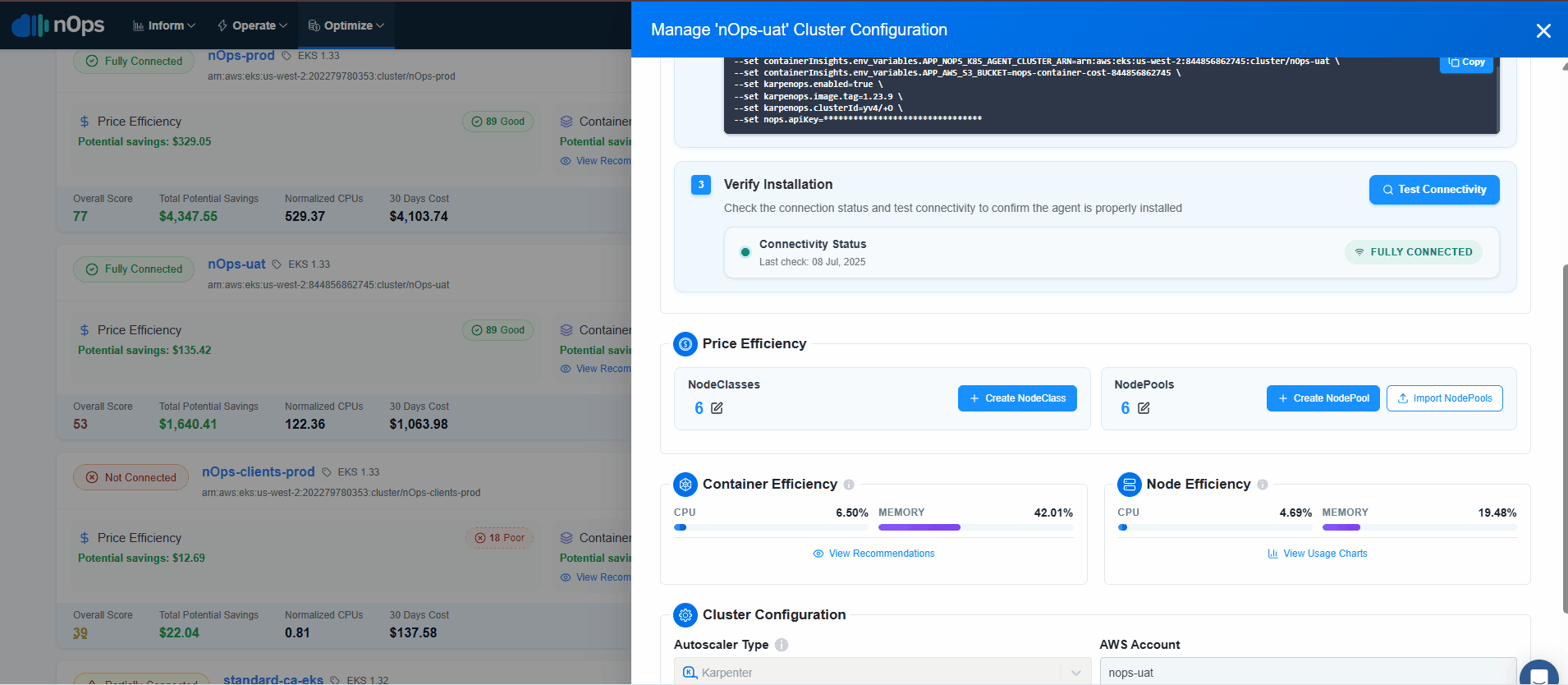Image resolution: width=1568 pixels, height=685 pixels.
Task: Click the tag icon beside nOps-clients-prod EKS 1.33
Action: coord(327,472)
